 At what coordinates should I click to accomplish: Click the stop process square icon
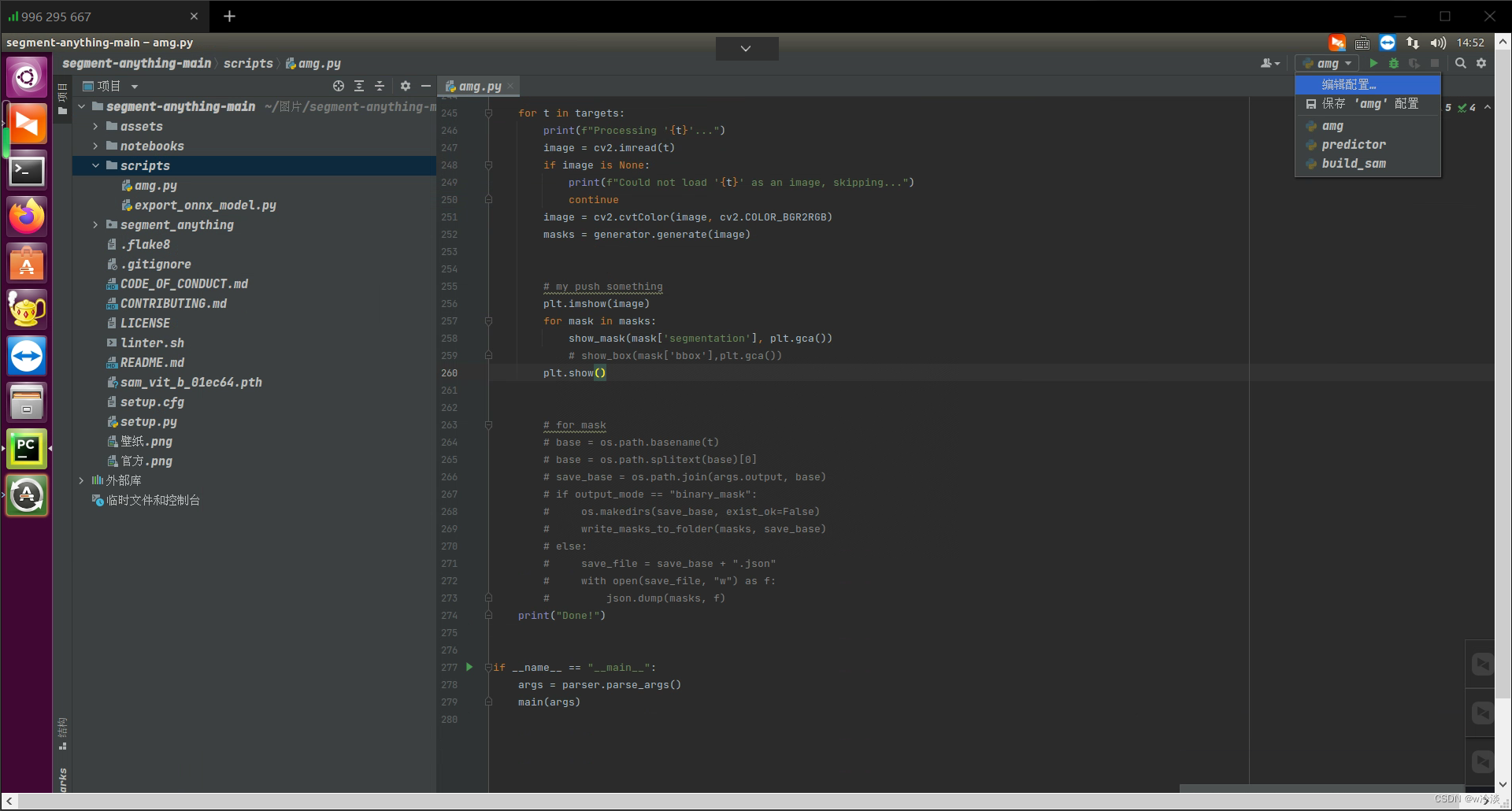click(x=1435, y=63)
